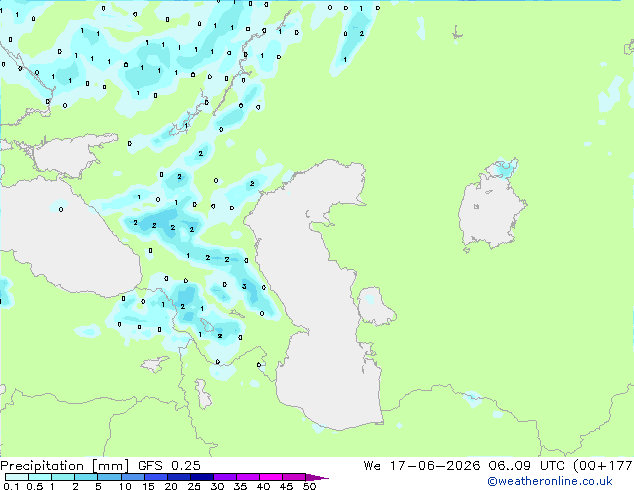Open the weatheronline.co.uk copyright link
Viewport: 634px width, 490px height.
[550, 481]
